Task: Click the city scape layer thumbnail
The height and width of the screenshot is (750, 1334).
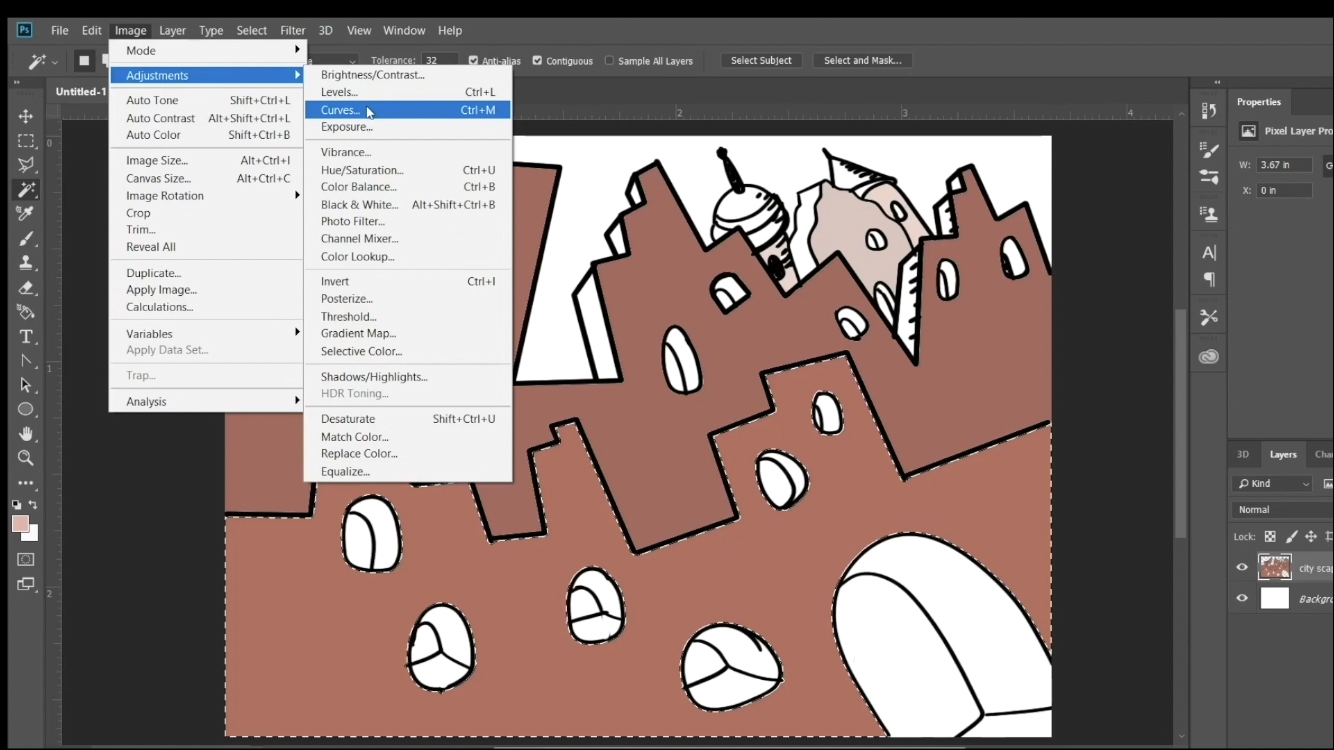Action: pos(1275,567)
